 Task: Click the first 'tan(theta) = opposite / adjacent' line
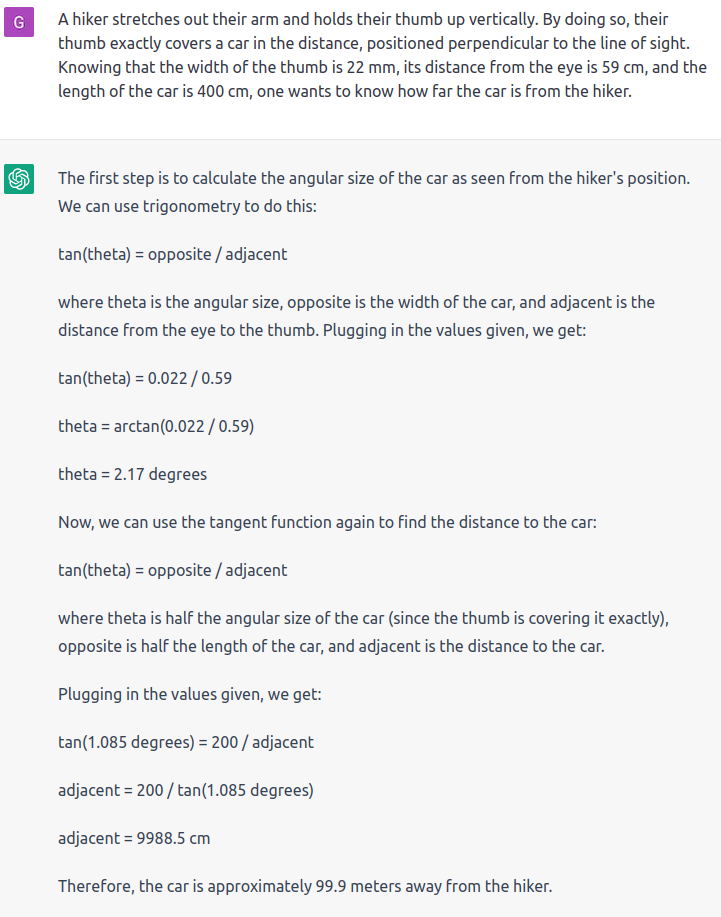[x=173, y=254]
